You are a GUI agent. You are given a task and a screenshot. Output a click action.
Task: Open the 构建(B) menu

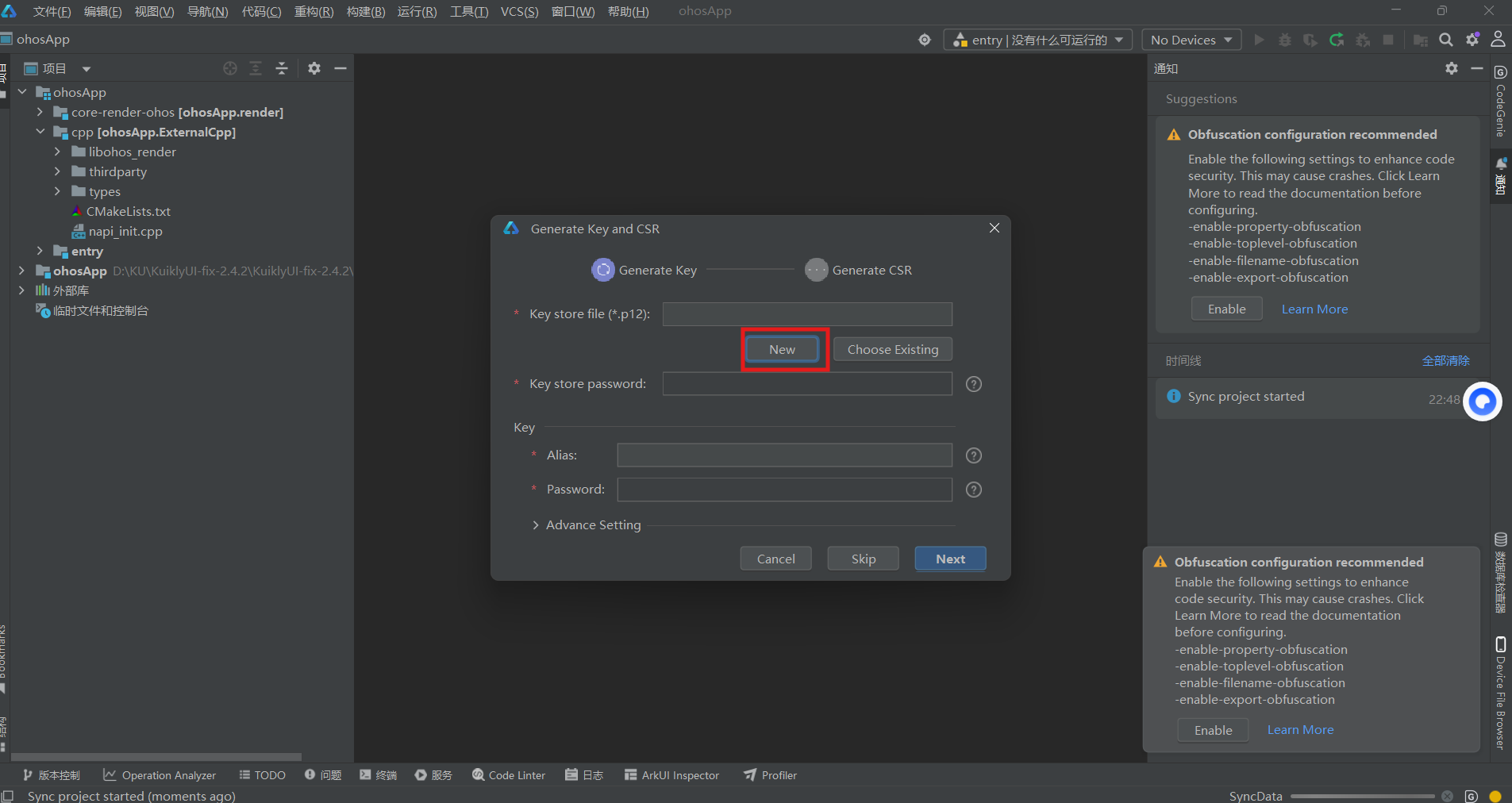tap(366, 11)
